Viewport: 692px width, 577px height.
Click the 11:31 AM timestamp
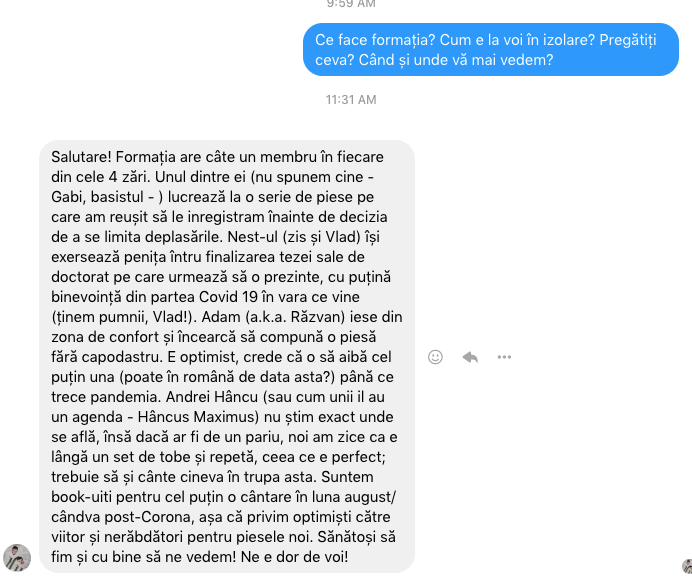(351, 100)
